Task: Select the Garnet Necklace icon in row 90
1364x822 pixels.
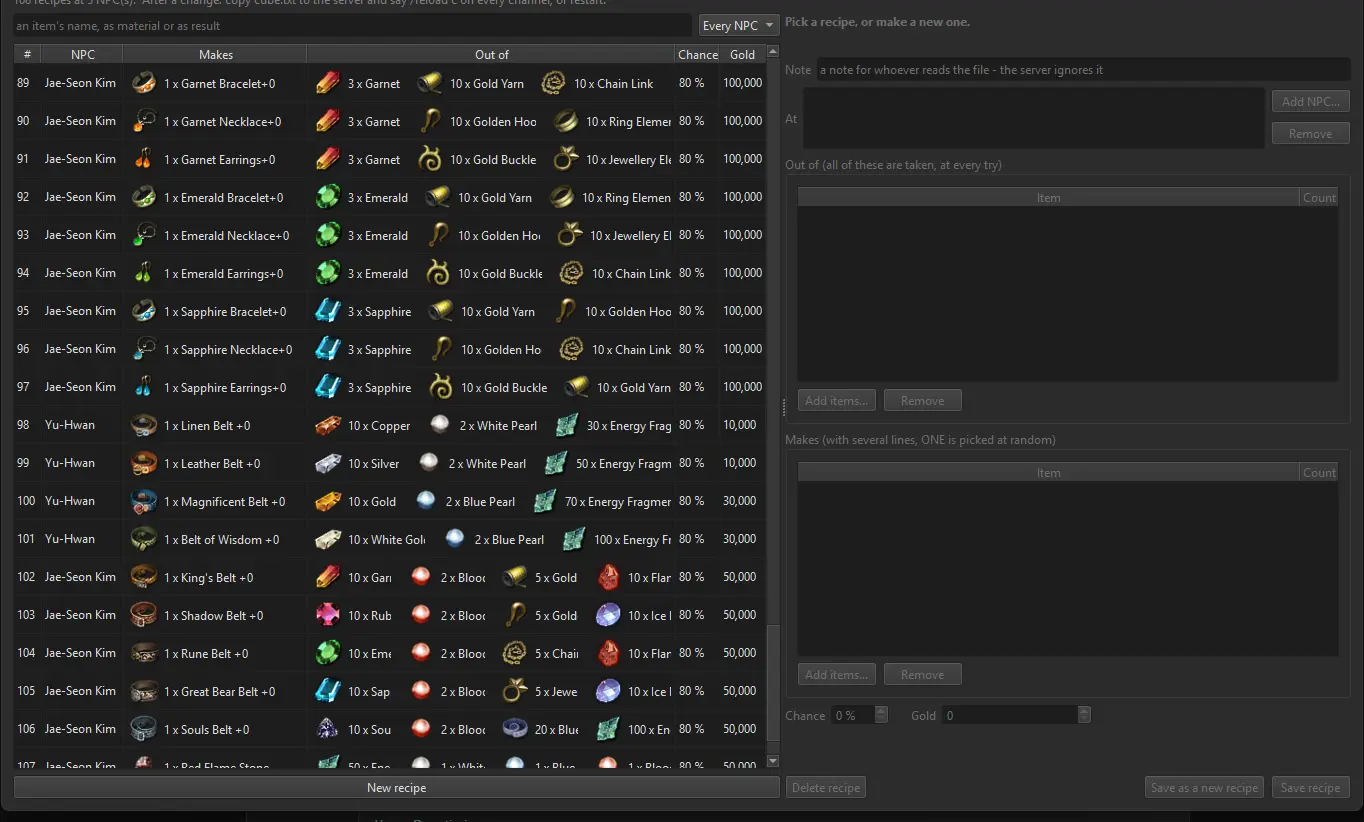Action: 143,121
